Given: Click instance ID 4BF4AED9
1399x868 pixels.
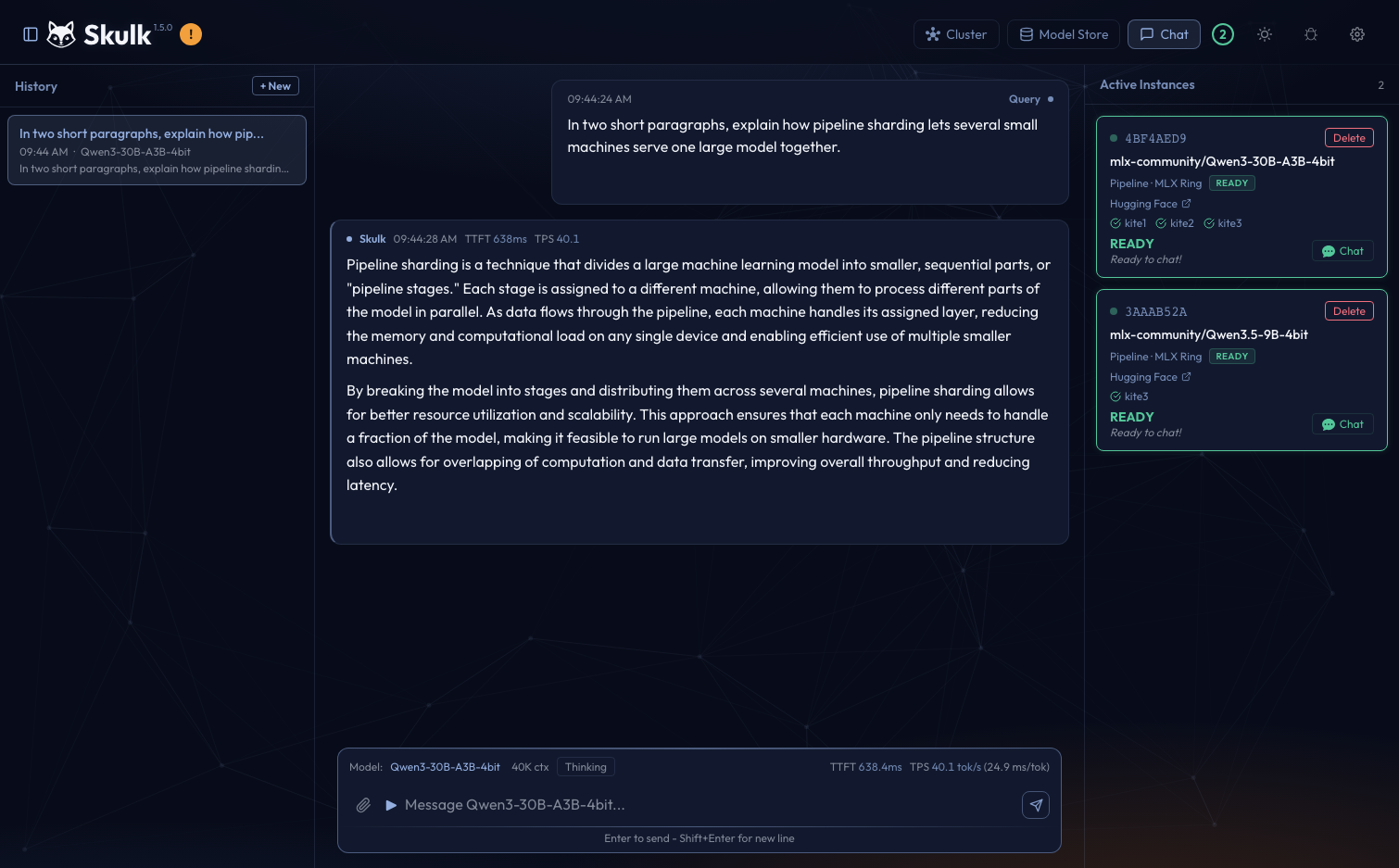Looking at the screenshot, I should coord(1155,139).
